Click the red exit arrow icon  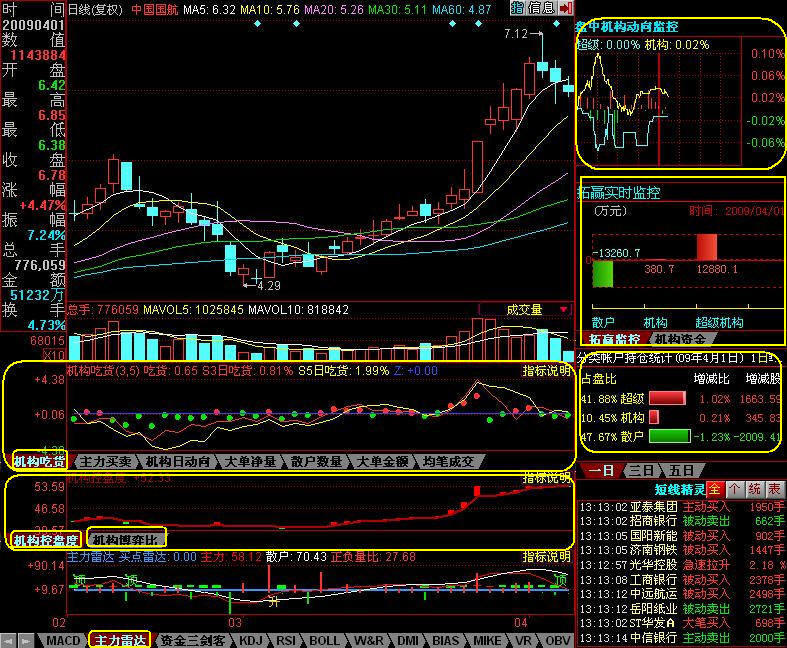[x=566, y=8]
